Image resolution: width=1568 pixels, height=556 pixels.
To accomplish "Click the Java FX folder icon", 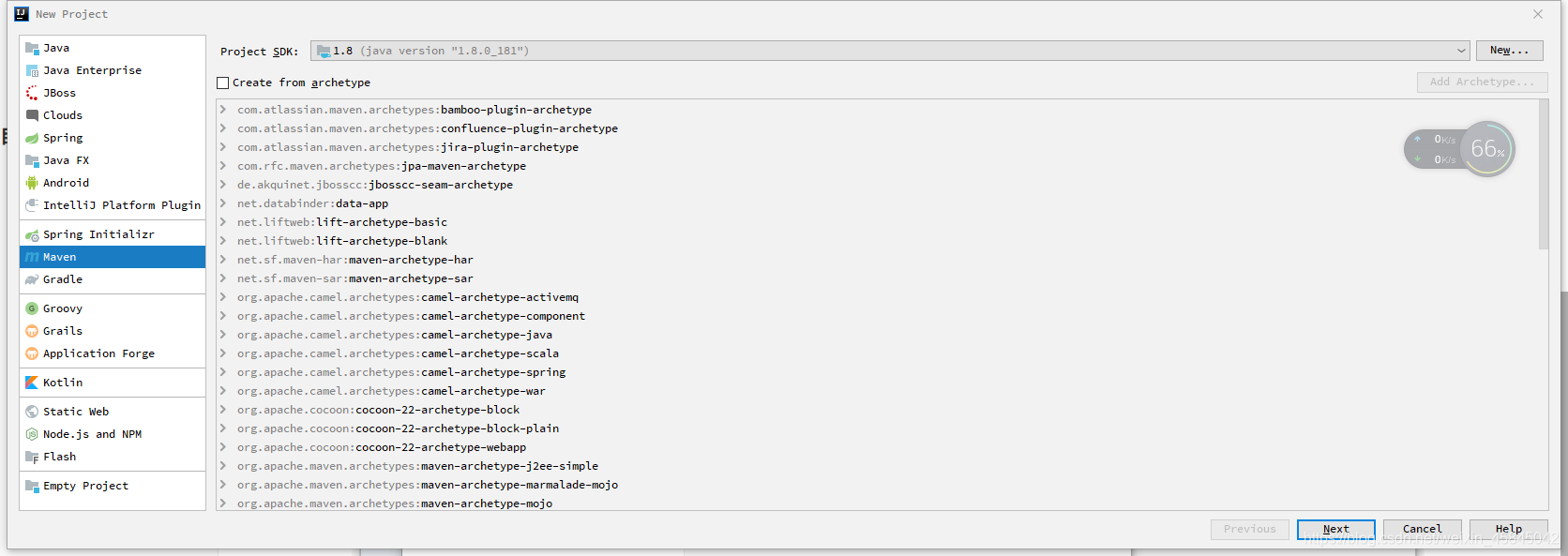I will (32, 160).
